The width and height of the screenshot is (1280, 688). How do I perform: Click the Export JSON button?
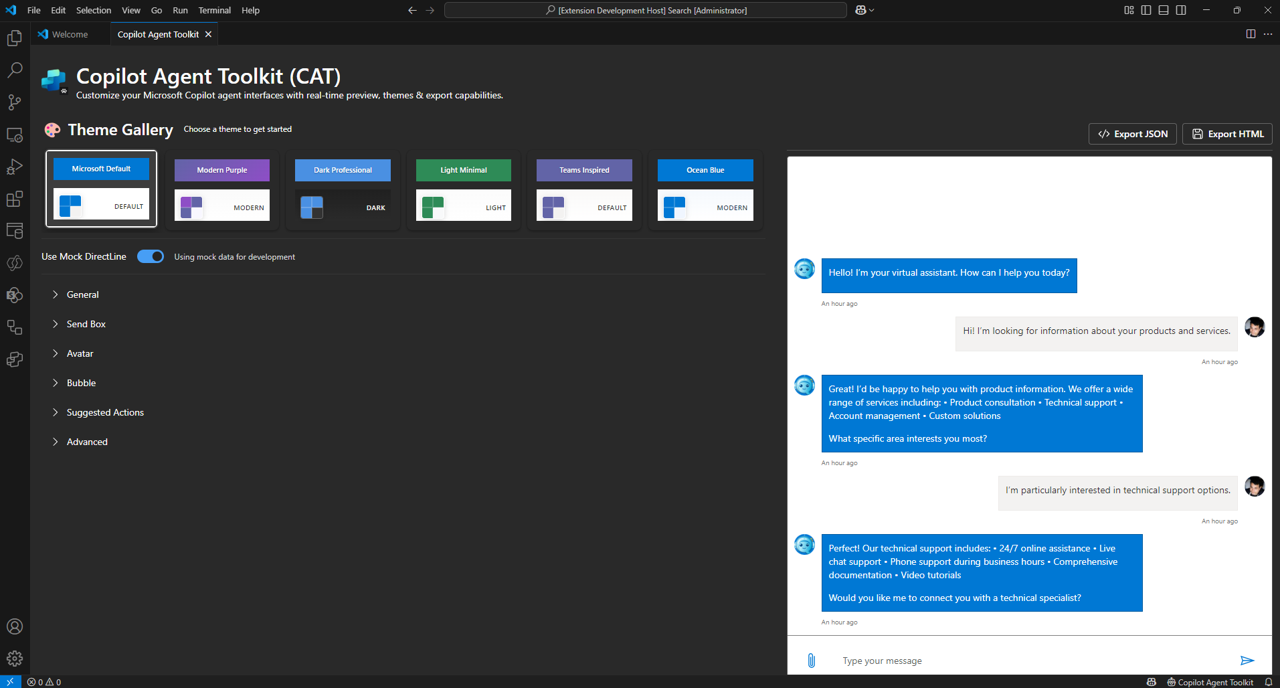coord(1132,134)
